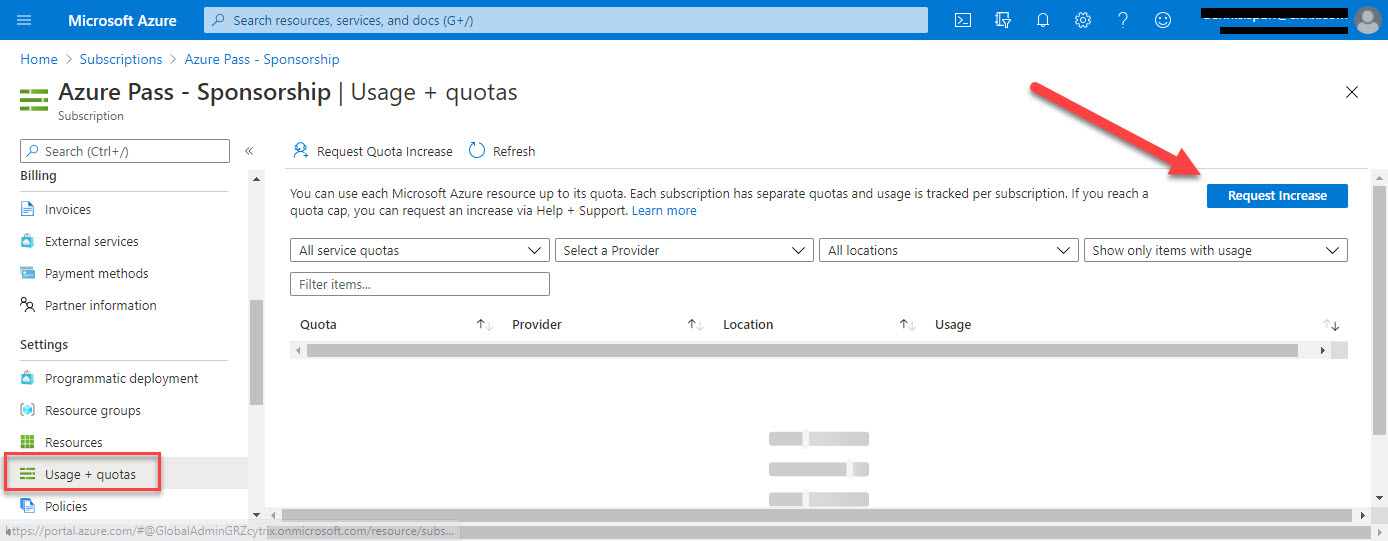The image size is (1388, 541).
Task: Send feedback via smiley icon
Action: point(1162,20)
